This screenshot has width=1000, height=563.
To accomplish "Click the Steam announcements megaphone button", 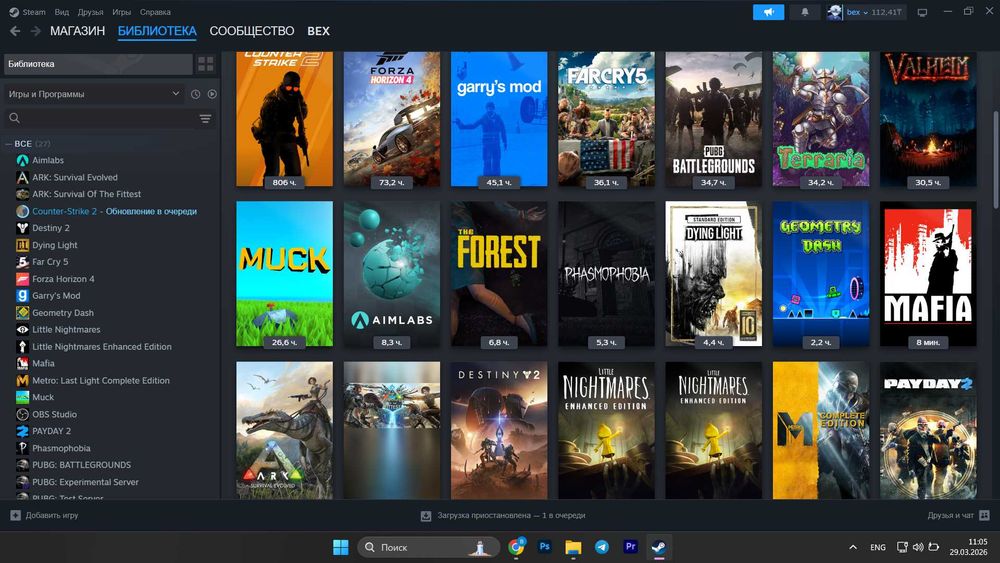I will (x=768, y=12).
